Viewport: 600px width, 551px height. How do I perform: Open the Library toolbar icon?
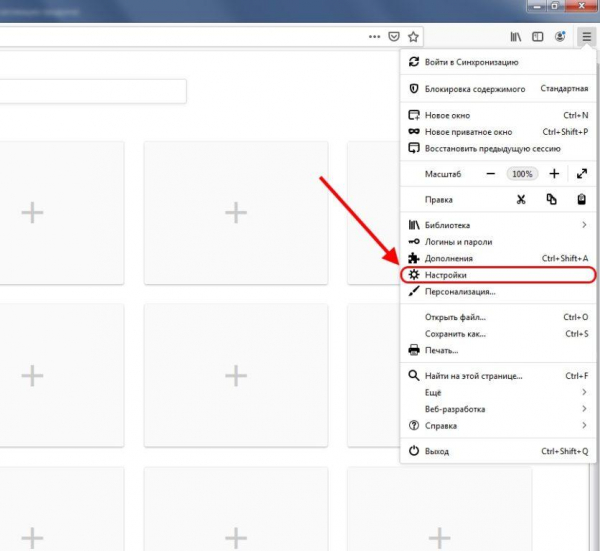click(516, 37)
